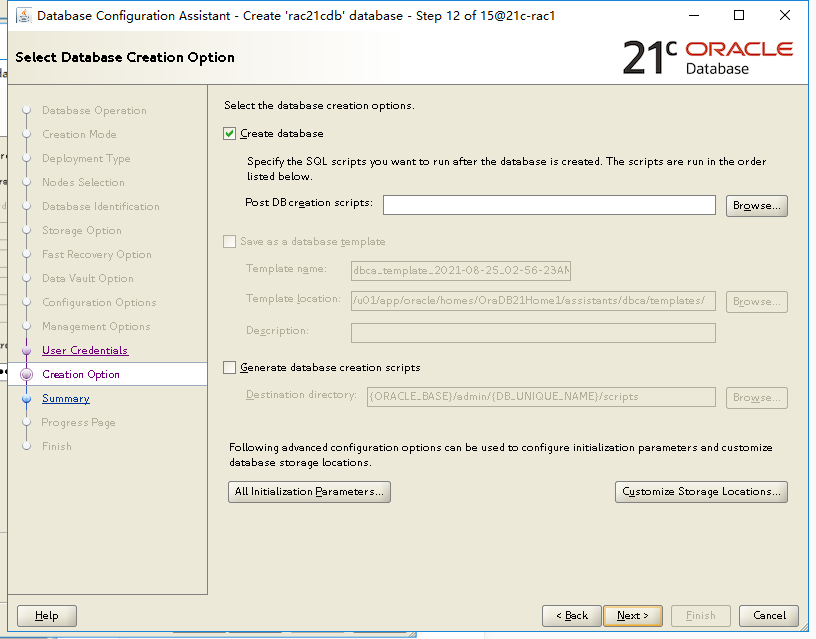816x639 pixels.
Task: Select Creation Mode step in sidebar
Action: click(x=79, y=134)
